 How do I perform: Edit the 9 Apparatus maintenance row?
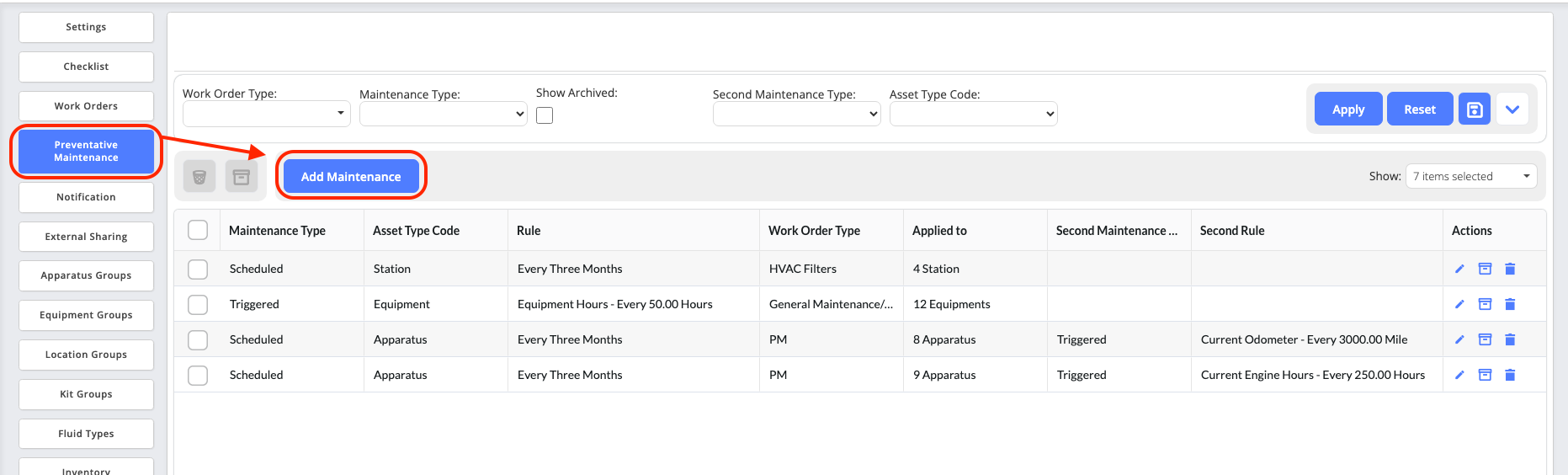tap(1459, 375)
